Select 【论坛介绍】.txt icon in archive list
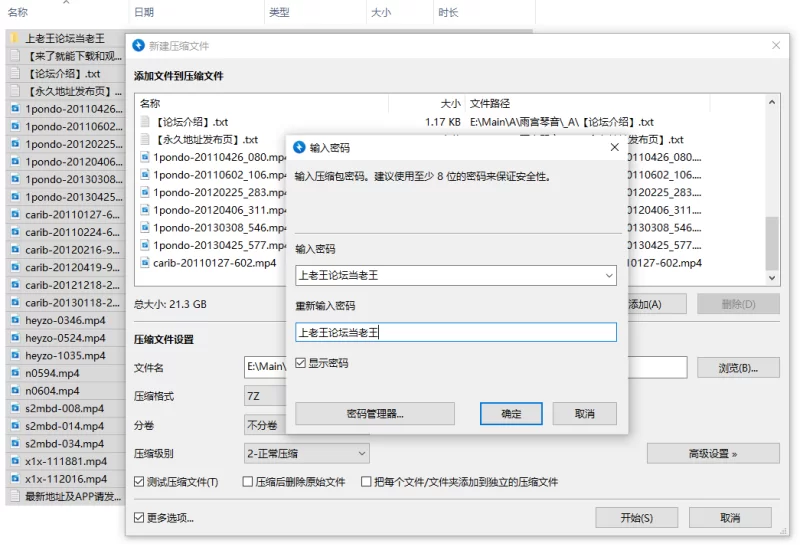800x547 pixels. [145, 121]
